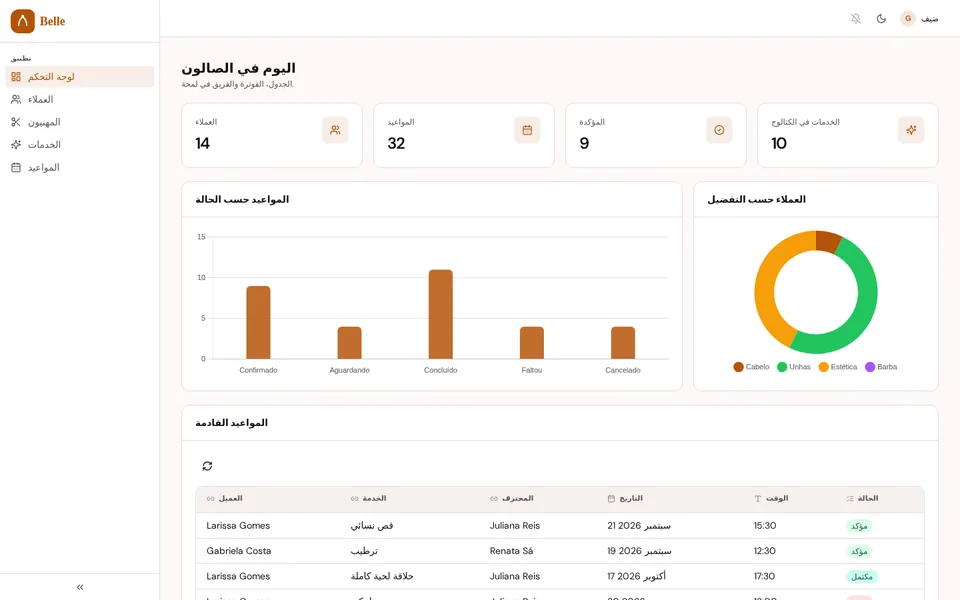Open المواعيد appointments sidebar item
Screen dimensions: 960x600
click(80, 167)
